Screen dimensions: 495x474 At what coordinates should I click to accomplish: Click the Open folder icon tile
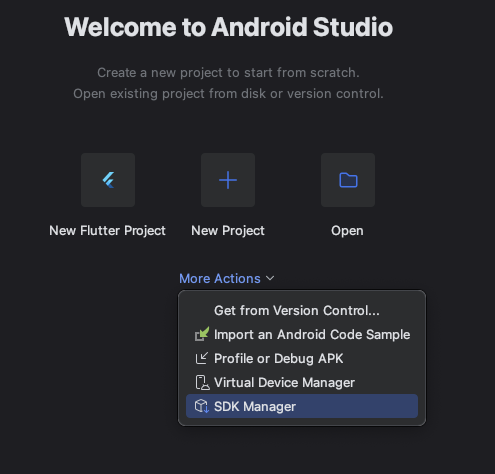point(348,180)
